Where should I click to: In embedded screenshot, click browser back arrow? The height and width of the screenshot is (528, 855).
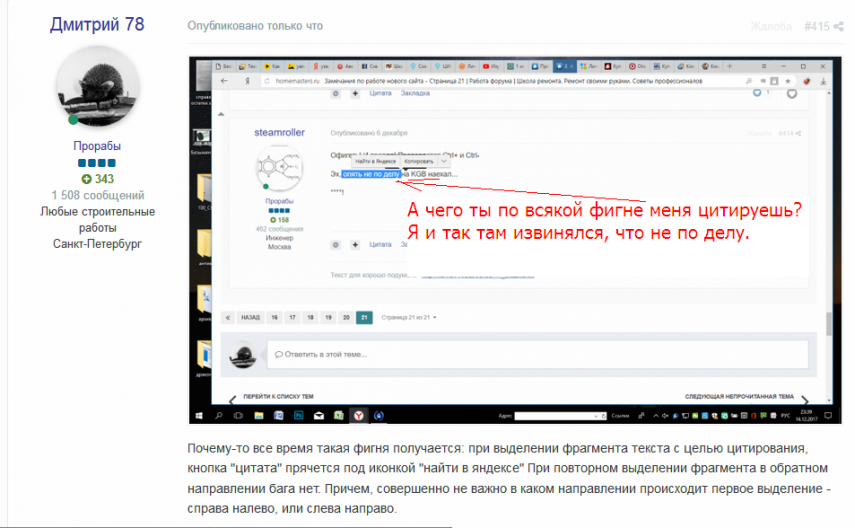pos(224,81)
